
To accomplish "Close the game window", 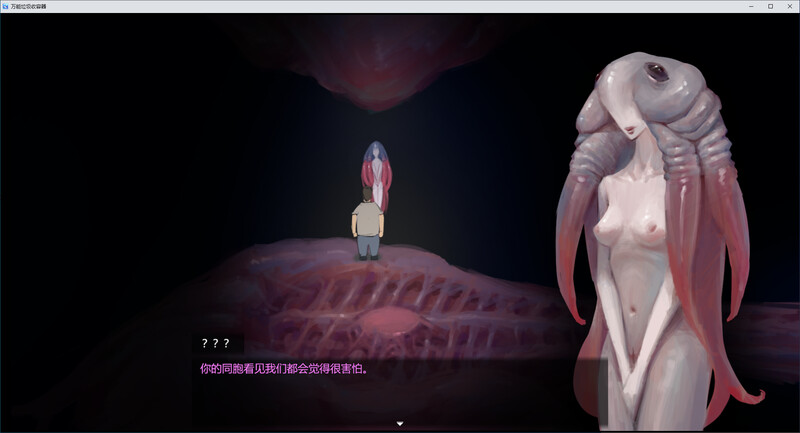I will [789, 6].
